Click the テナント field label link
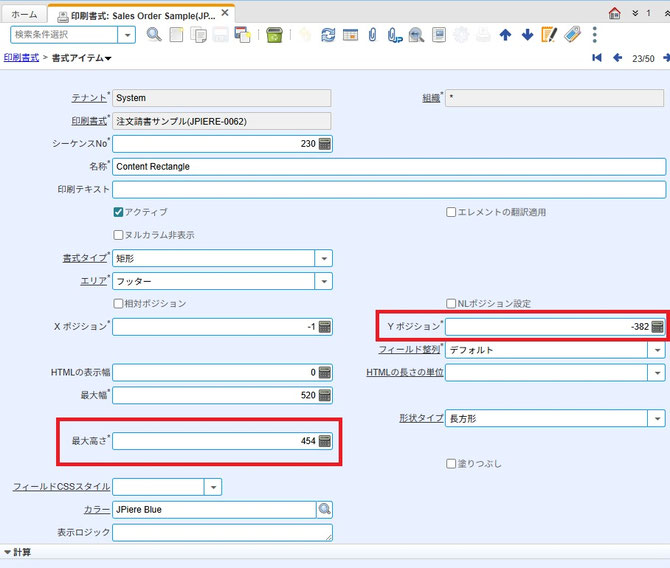The height and width of the screenshot is (568, 670). [89, 98]
